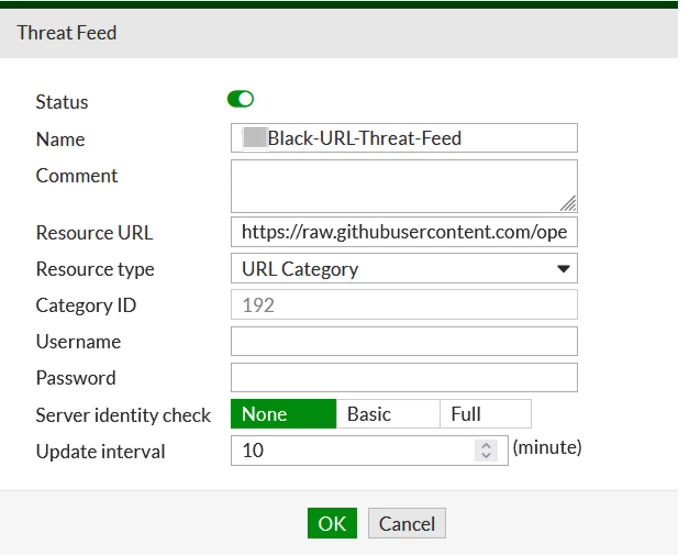Click the Resource URL field
This screenshot has height=557, width=684.
coord(404,232)
